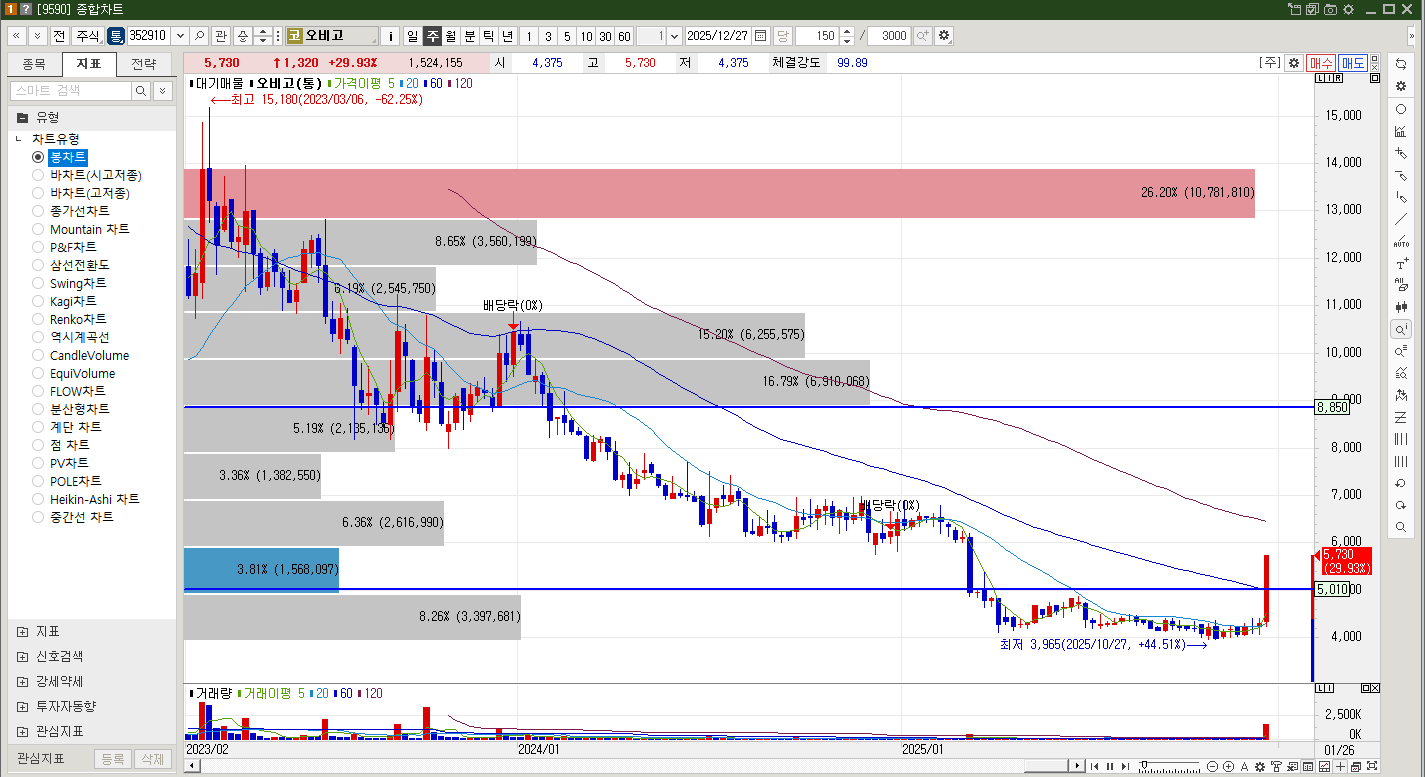This screenshot has width=1425, height=777.
Task: Select the AUTO trendline tool
Action: pos(1401,241)
